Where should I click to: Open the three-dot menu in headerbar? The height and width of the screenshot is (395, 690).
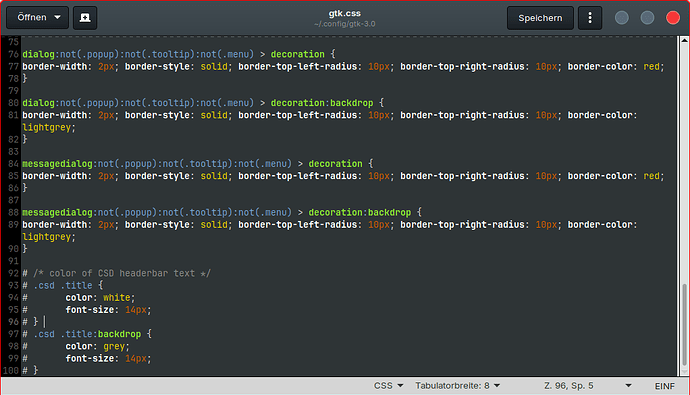tap(590, 18)
